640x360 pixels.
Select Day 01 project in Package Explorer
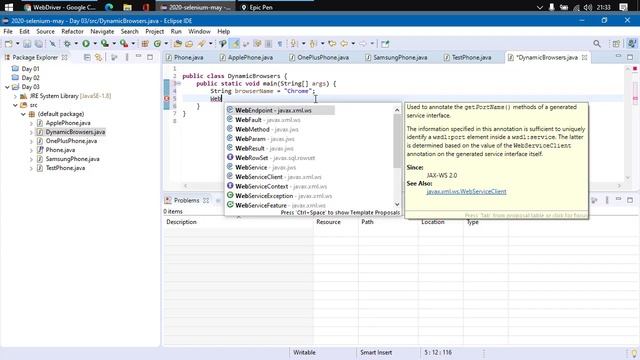click(30, 69)
